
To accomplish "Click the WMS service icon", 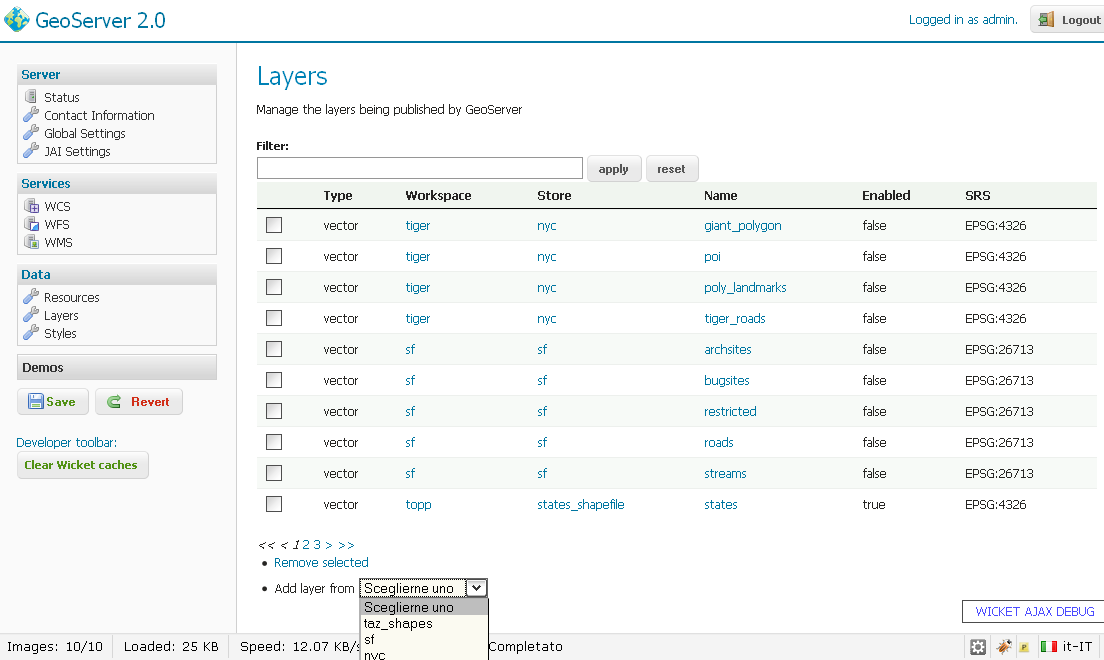I will (x=32, y=242).
